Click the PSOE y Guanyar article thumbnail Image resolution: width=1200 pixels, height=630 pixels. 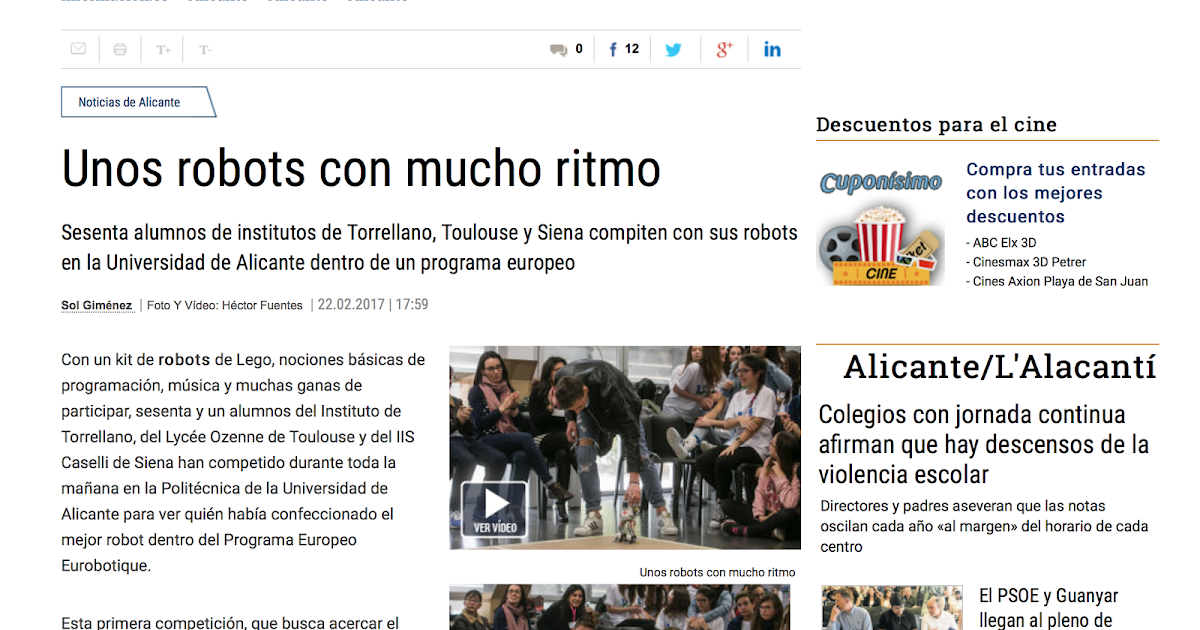892,608
